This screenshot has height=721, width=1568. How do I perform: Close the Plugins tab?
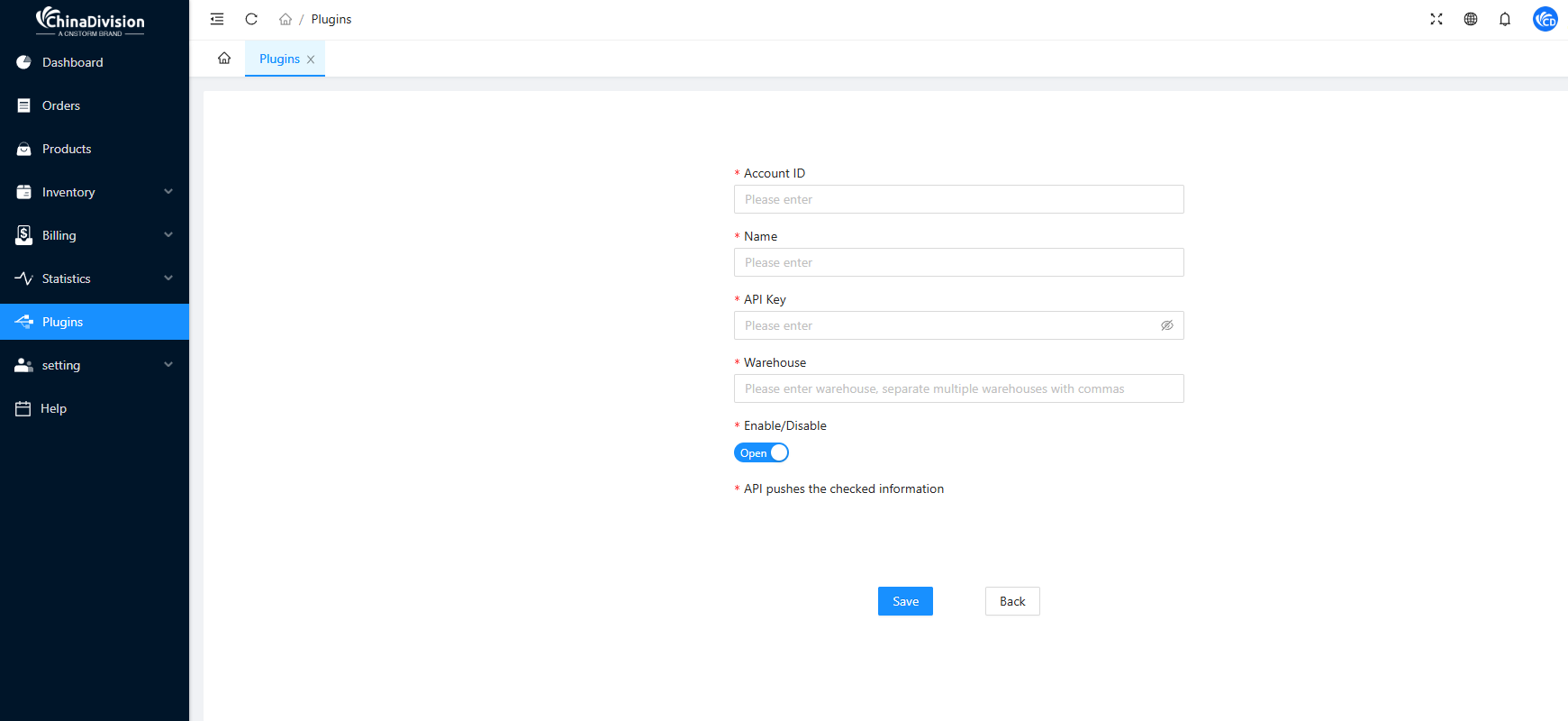(x=311, y=59)
